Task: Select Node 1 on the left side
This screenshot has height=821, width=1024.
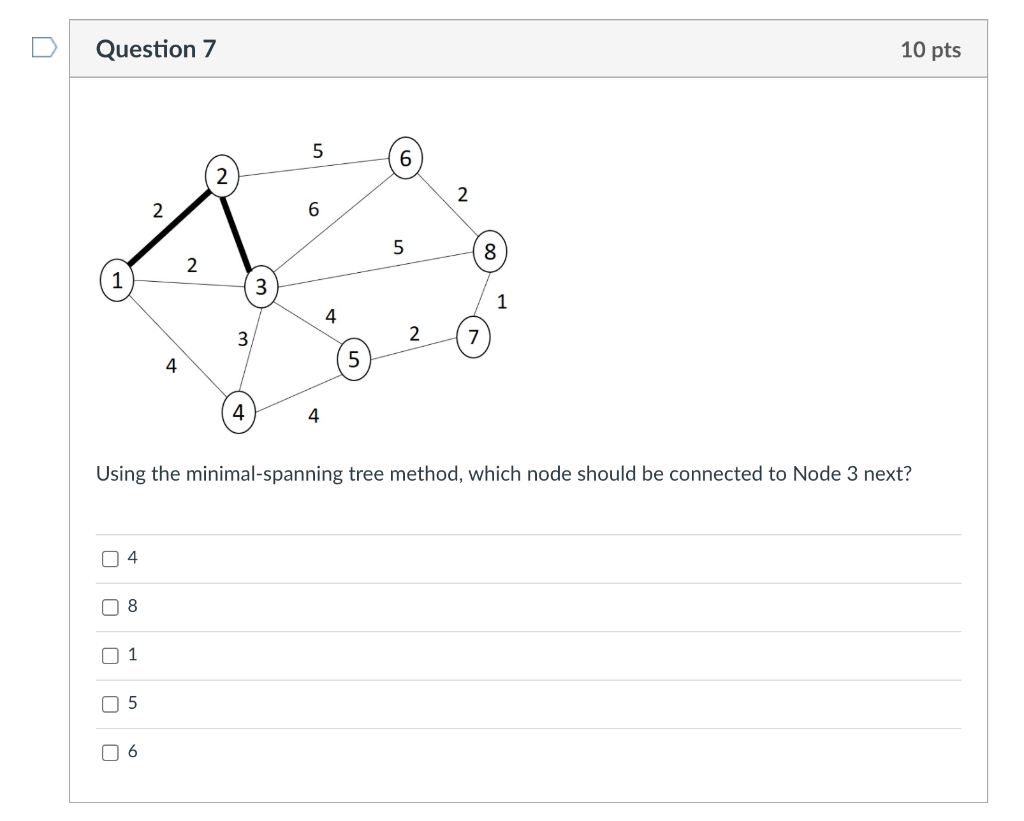Action: pos(116,281)
